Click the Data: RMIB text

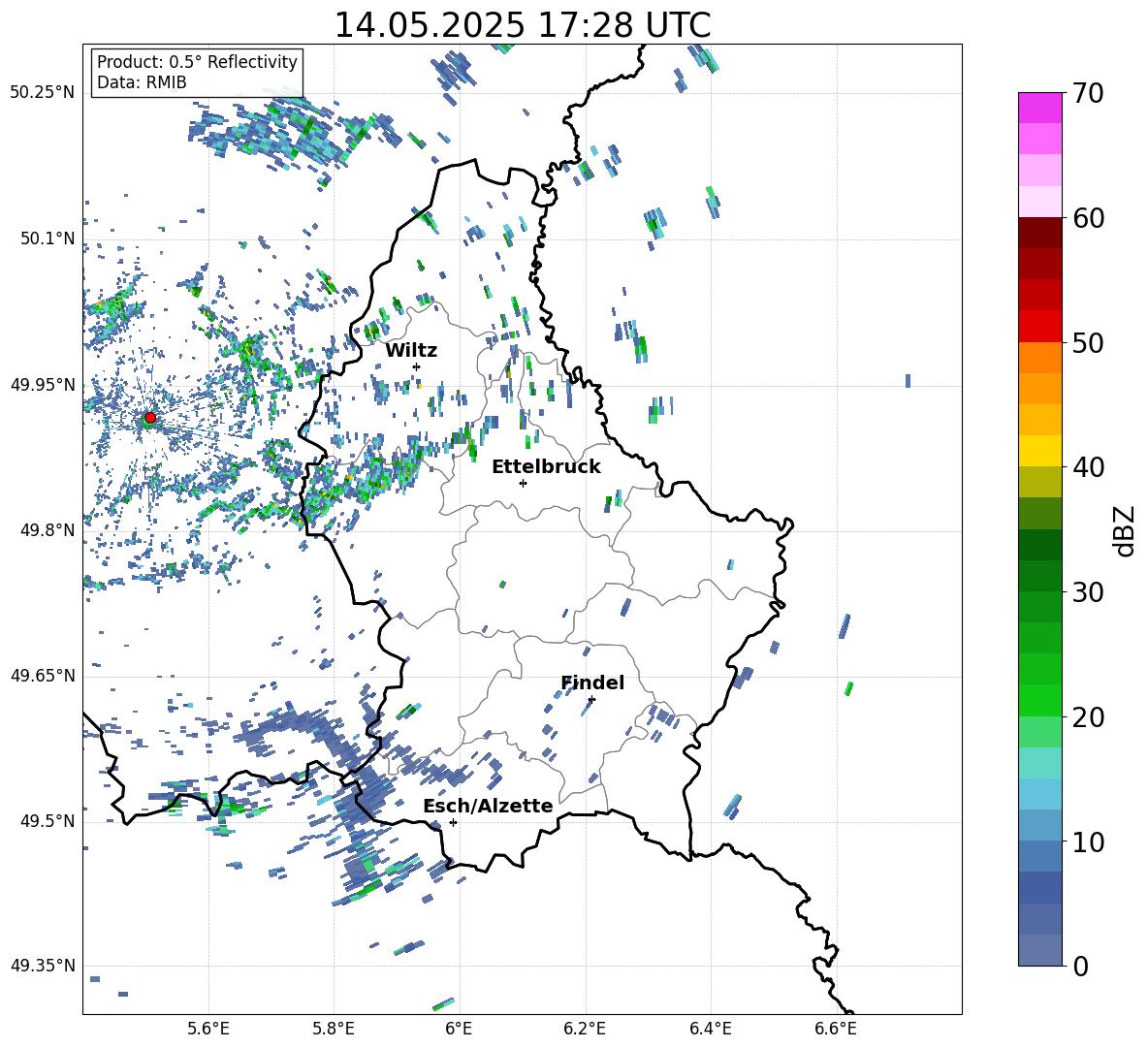click(142, 82)
